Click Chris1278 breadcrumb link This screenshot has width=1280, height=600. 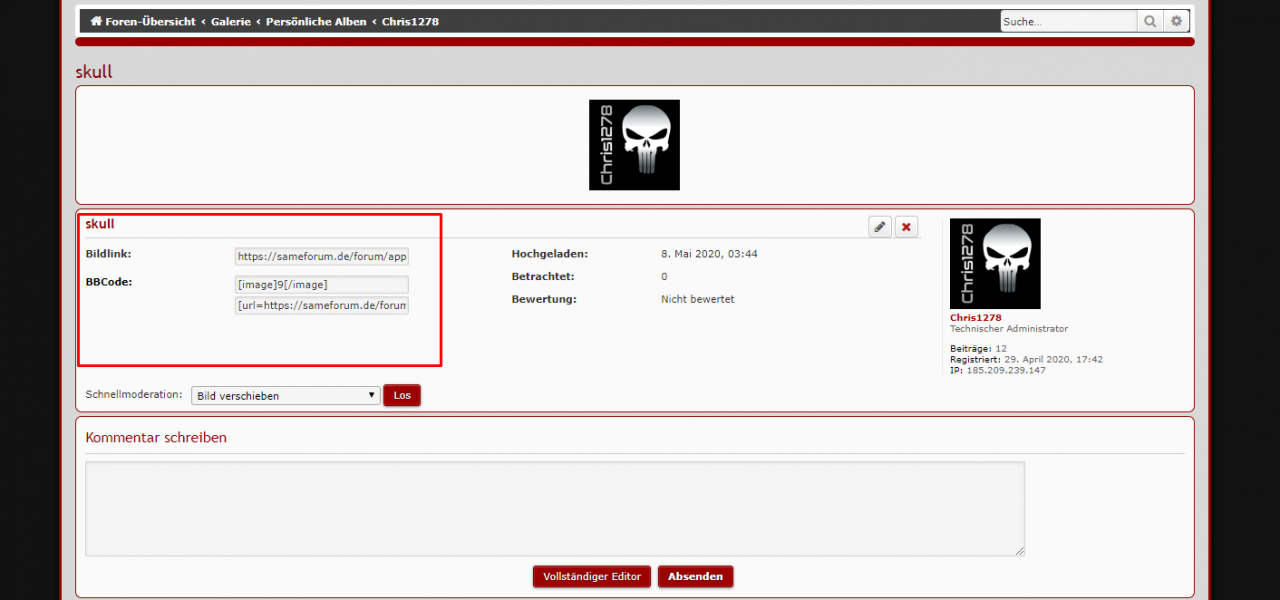tap(410, 21)
